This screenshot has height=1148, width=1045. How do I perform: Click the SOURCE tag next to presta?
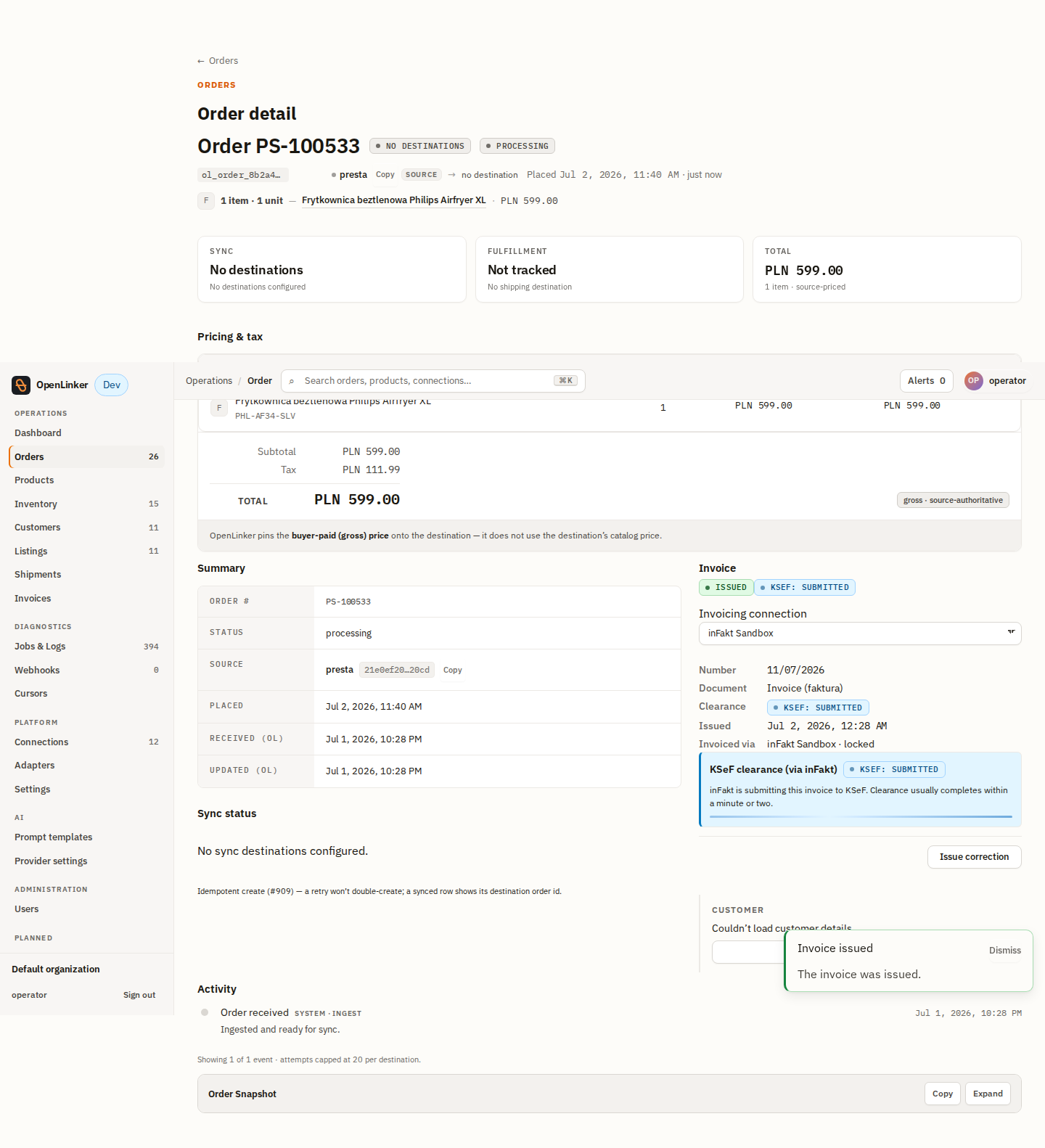tap(422, 175)
